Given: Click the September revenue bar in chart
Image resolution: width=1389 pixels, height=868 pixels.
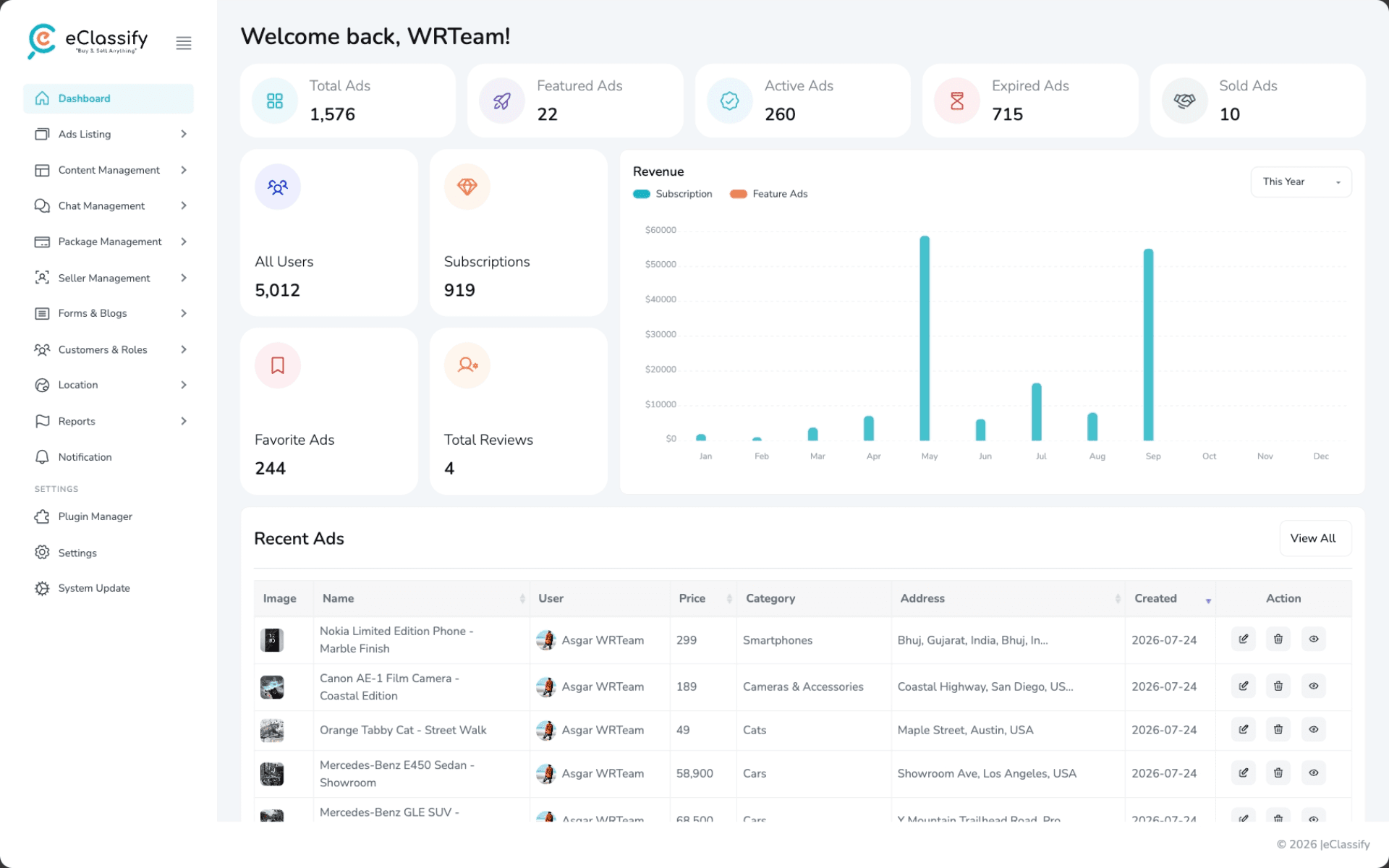Looking at the screenshot, I should point(1148,345).
